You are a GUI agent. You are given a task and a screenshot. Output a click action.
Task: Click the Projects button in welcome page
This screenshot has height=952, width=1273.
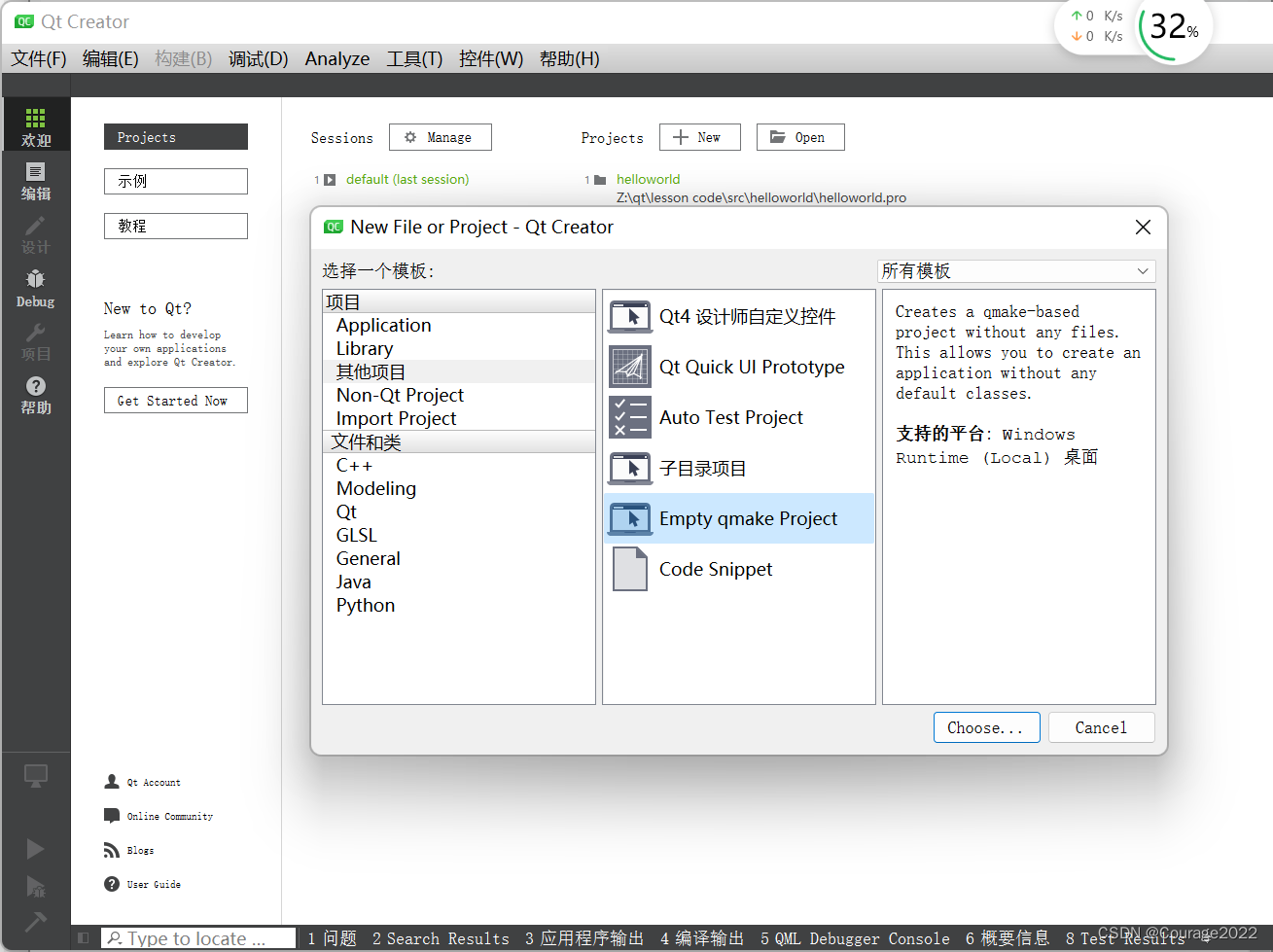point(176,137)
